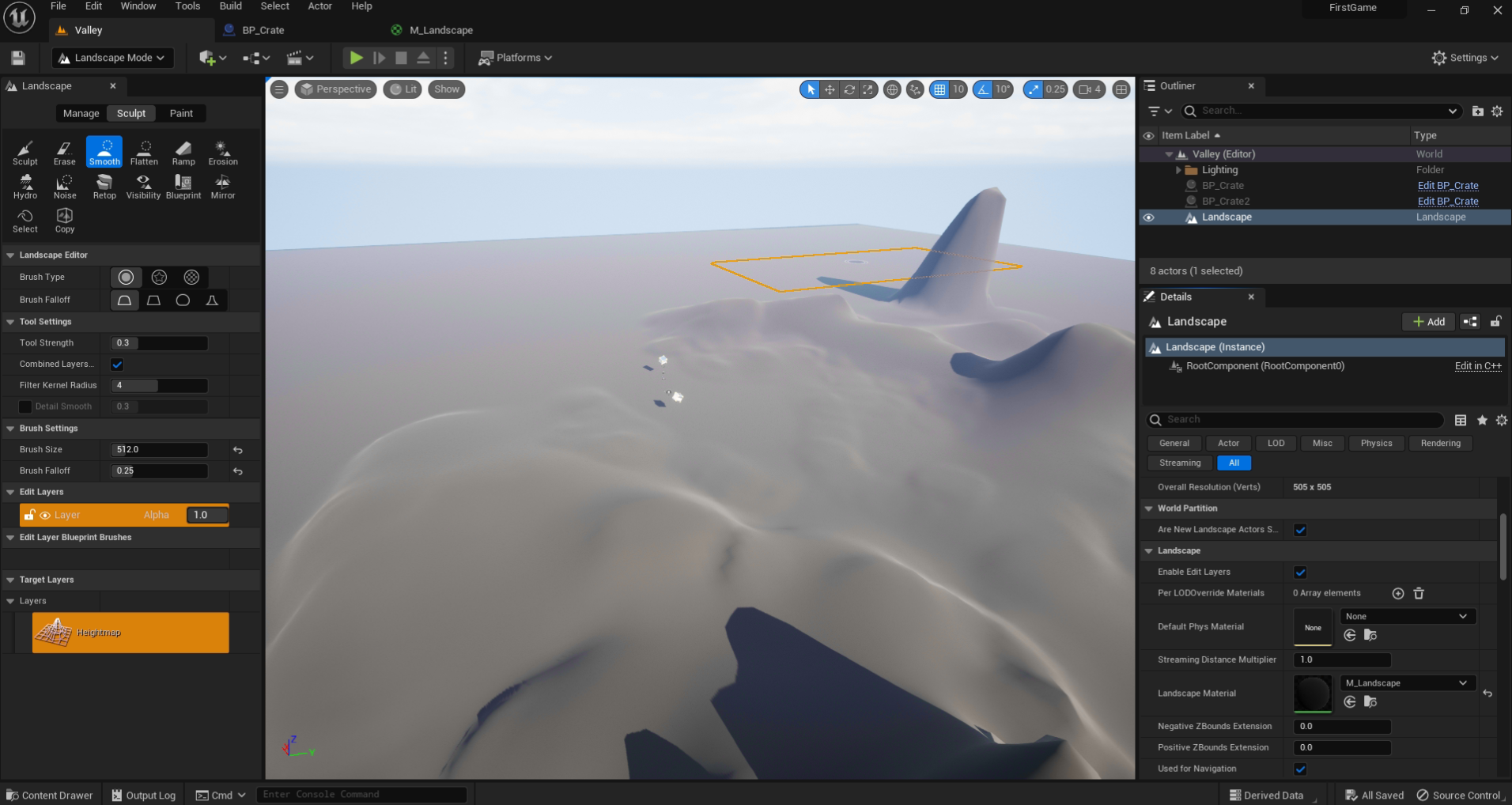Select the Blueprint brush tool
The width and height of the screenshot is (1512, 805).
coord(183,187)
